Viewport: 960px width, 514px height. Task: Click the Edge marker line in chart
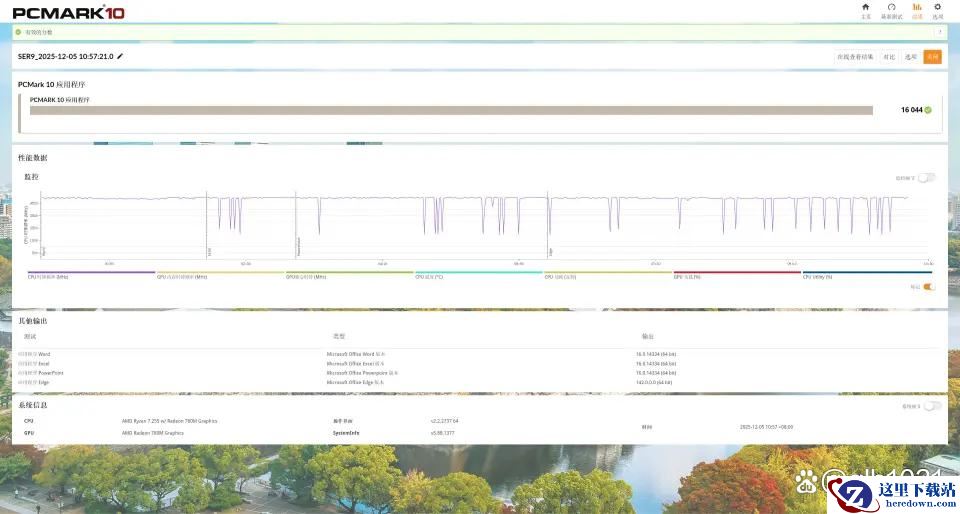point(547,225)
